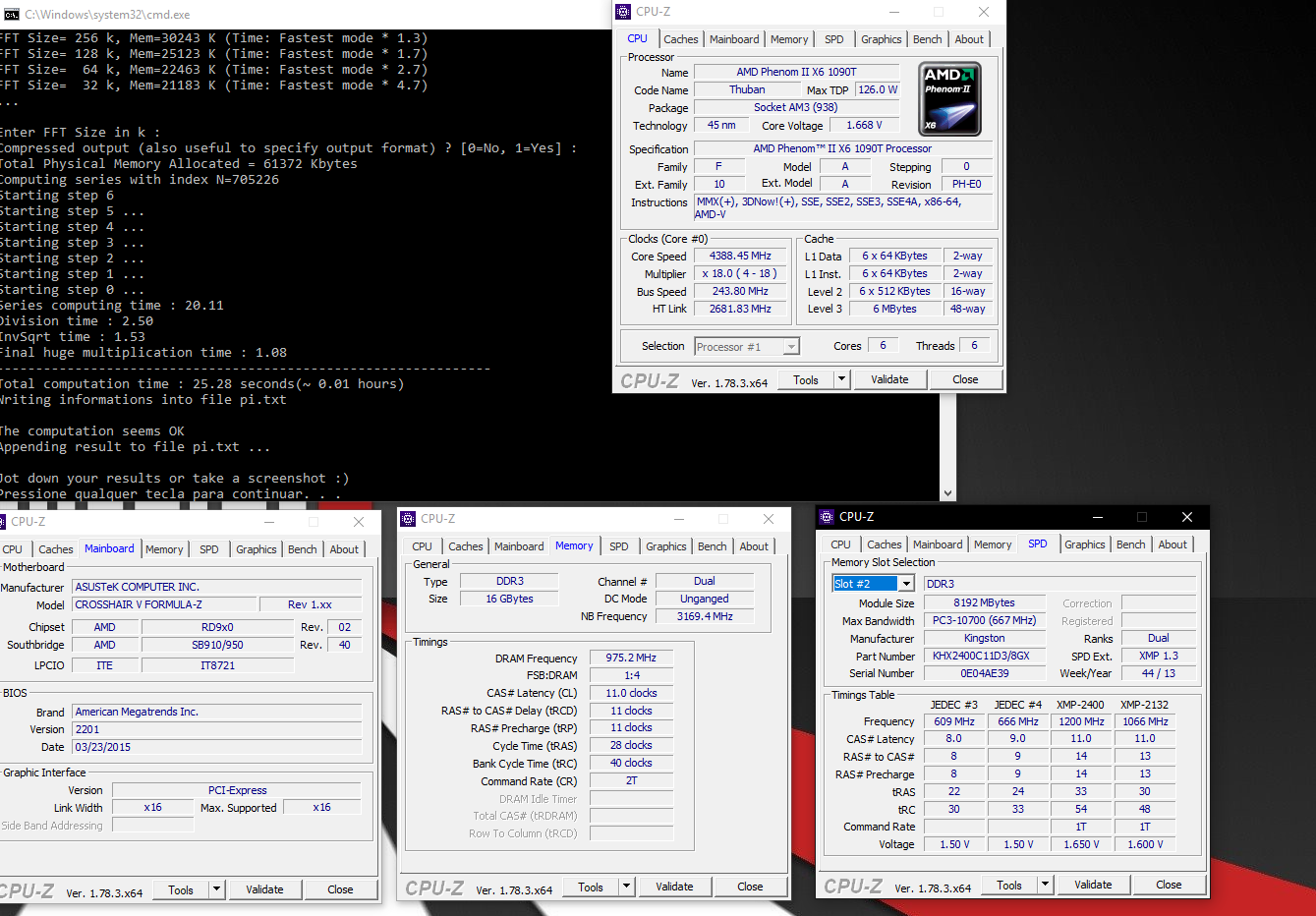
Task: Select Graphics tab in Mainboard window
Action: coord(257,549)
